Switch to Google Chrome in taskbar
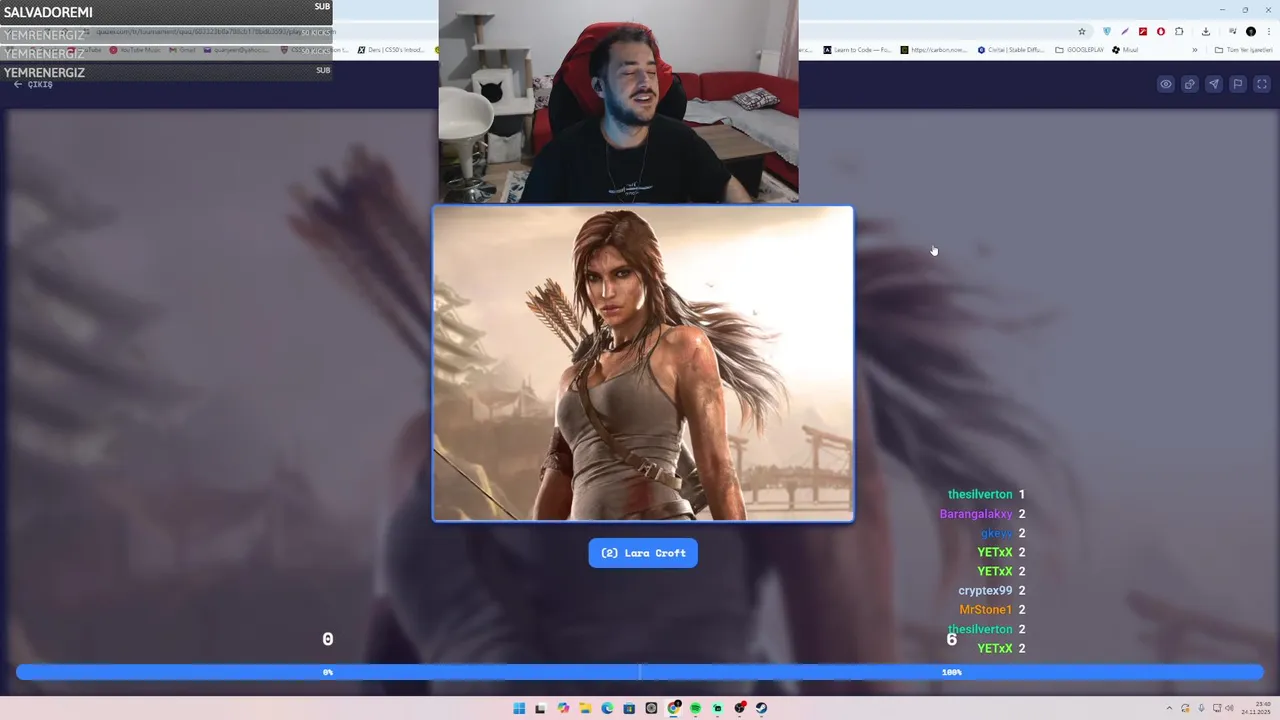This screenshot has height=720, width=1280. 673,708
